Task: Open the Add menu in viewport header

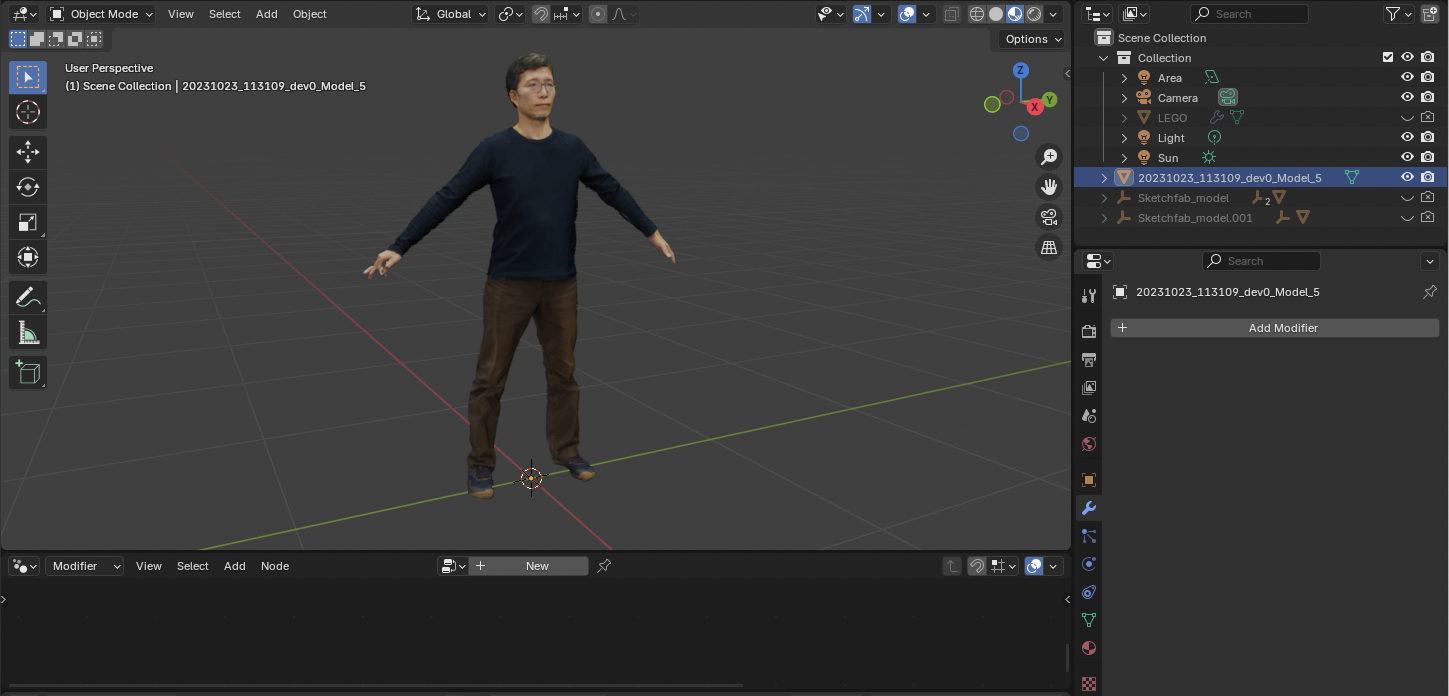Action: pos(266,14)
